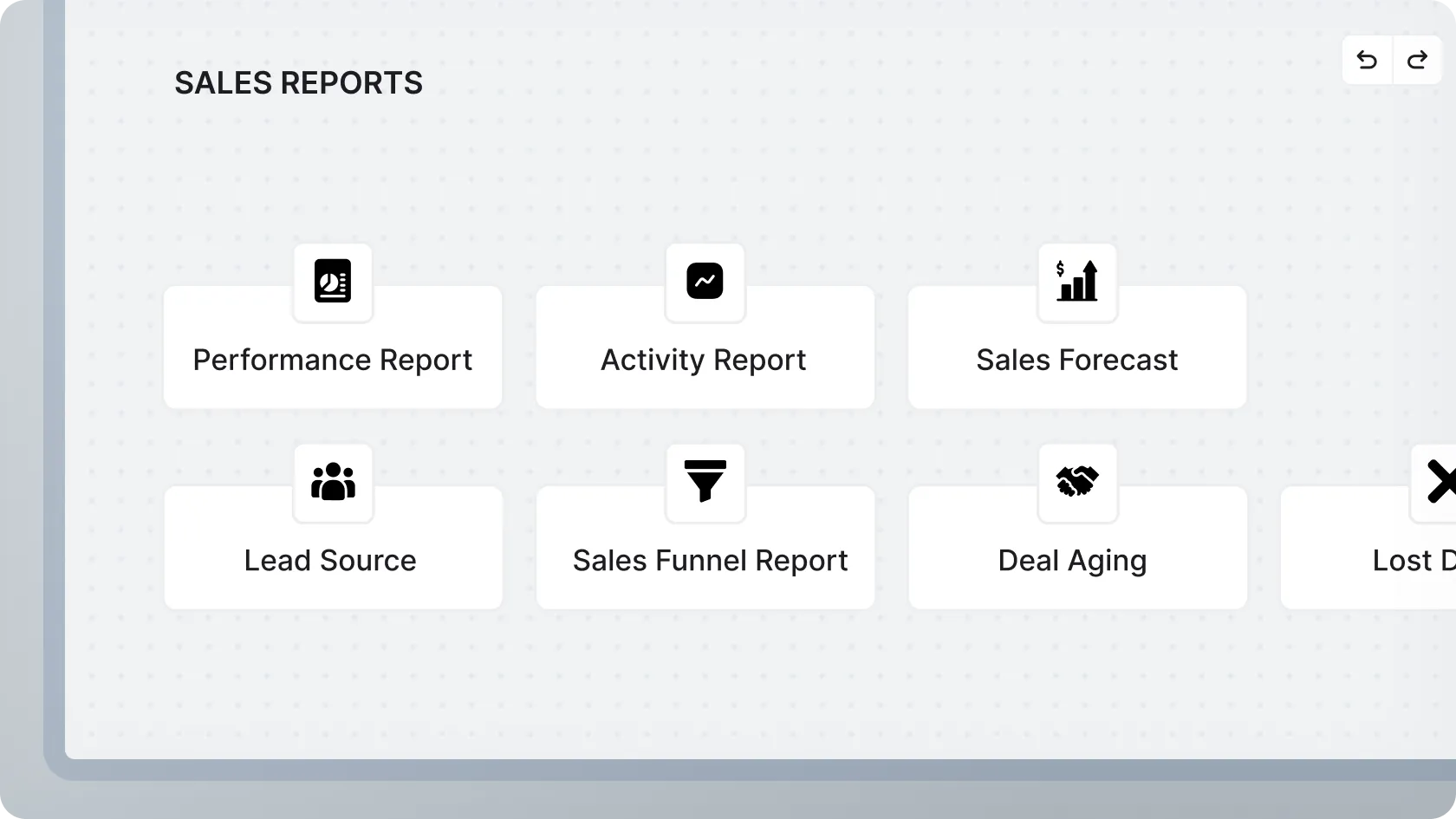Image resolution: width=1456 pixels, height=819 pixels.
Task: Open the Activity Report text label
Action: [704, 360]
